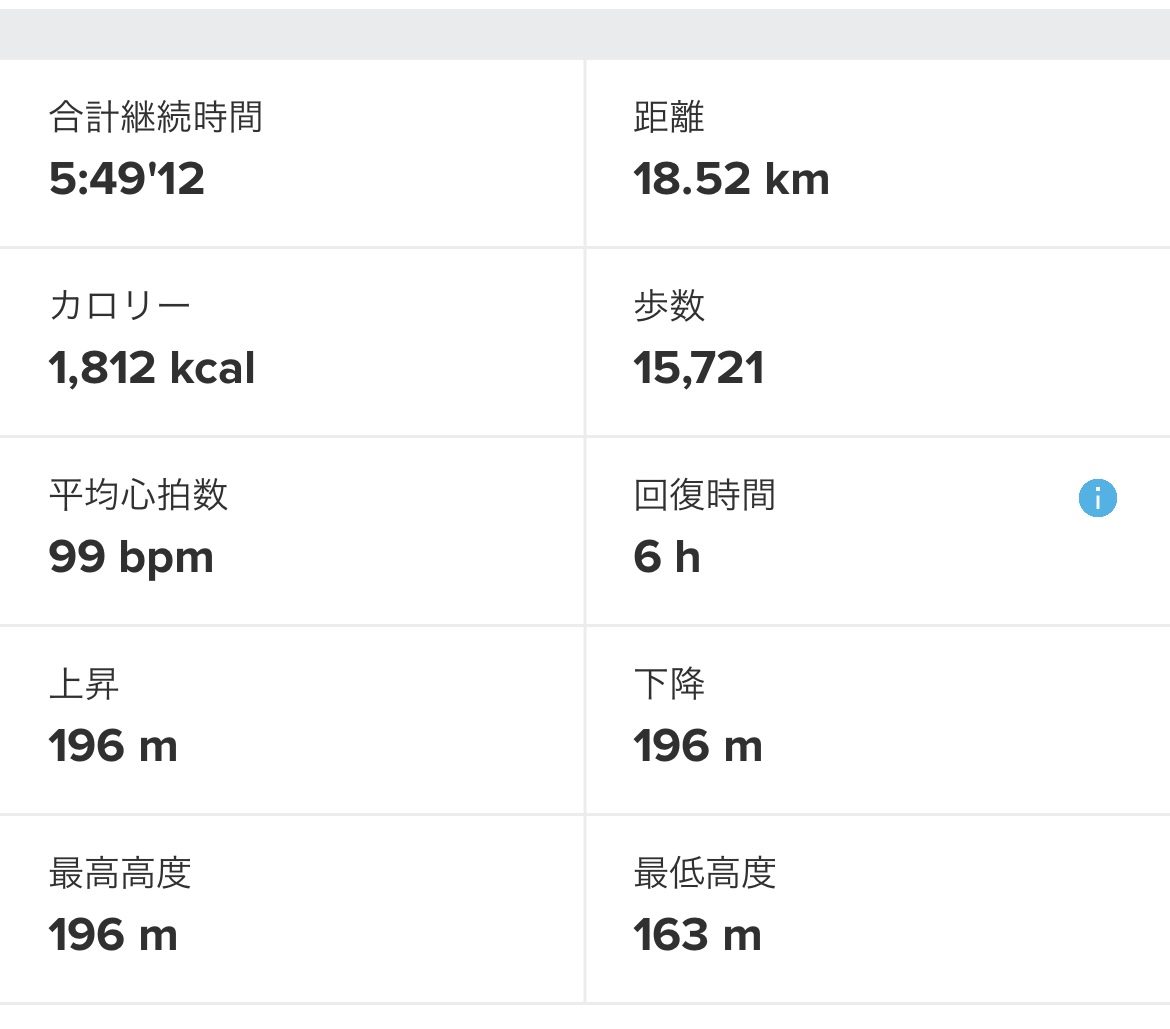1170x1029 pixels.
Task: Click the 合計継続時間 label text
Action: [155, 117]
